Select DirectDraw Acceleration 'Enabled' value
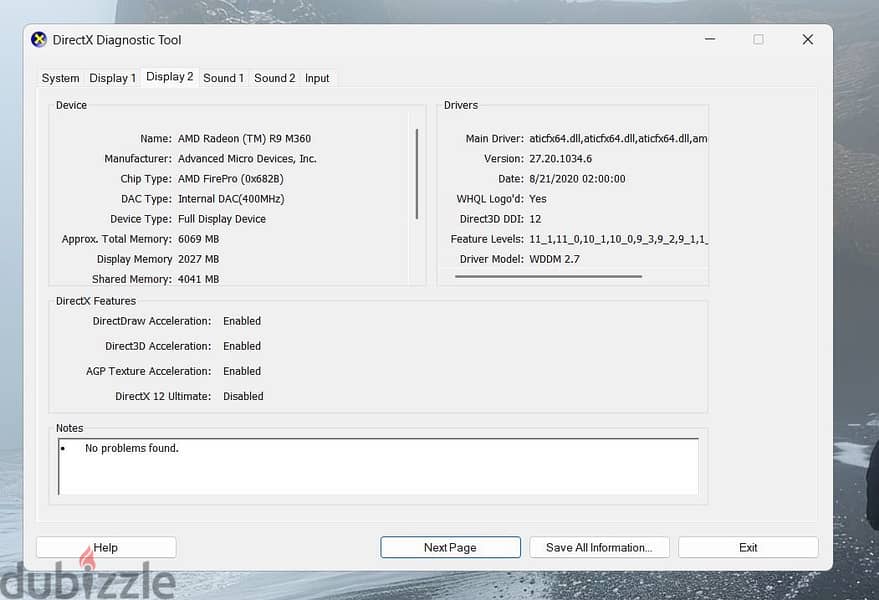879x600 pixels. [242, 321]
